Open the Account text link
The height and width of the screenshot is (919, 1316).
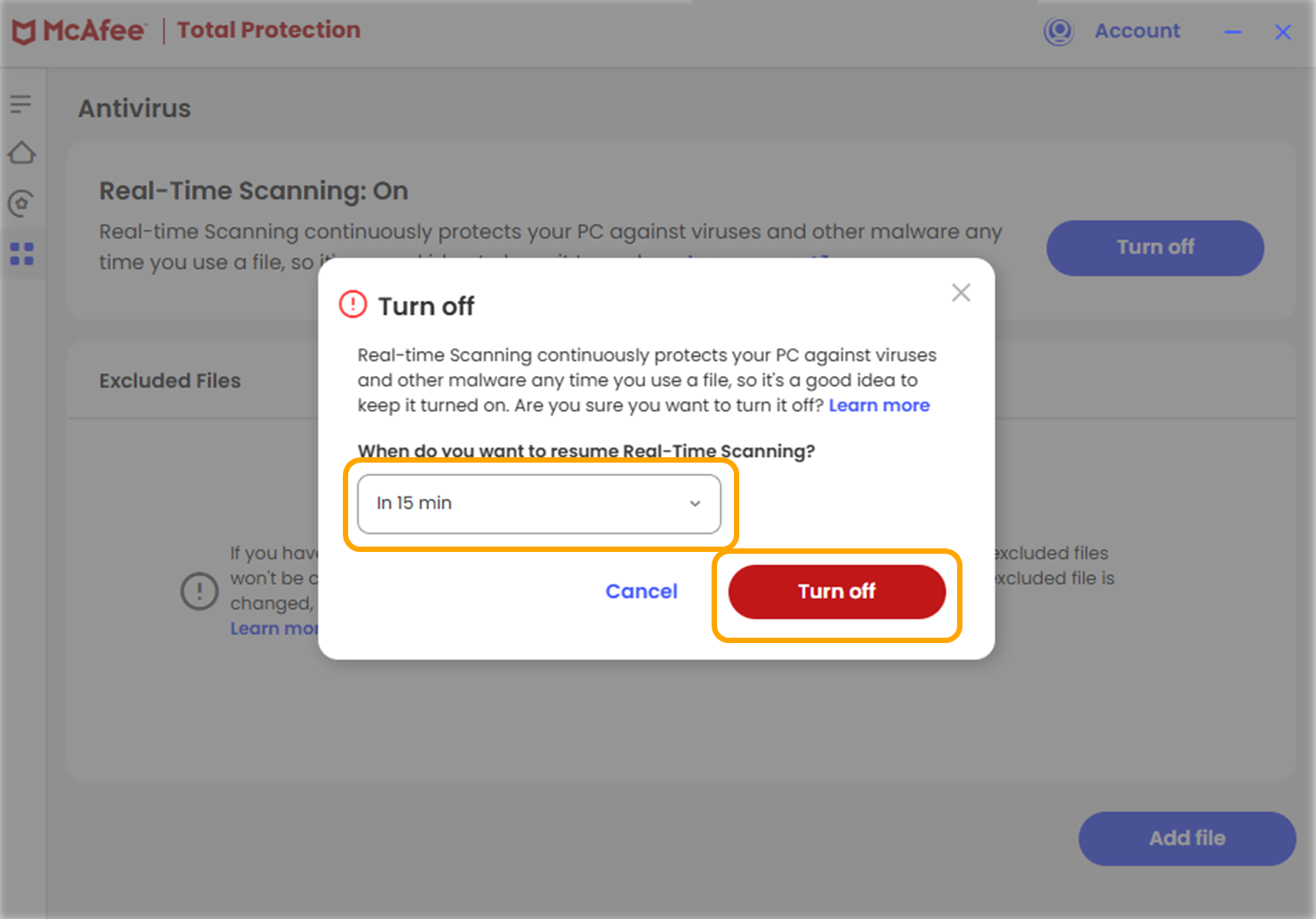(1137, 31)
